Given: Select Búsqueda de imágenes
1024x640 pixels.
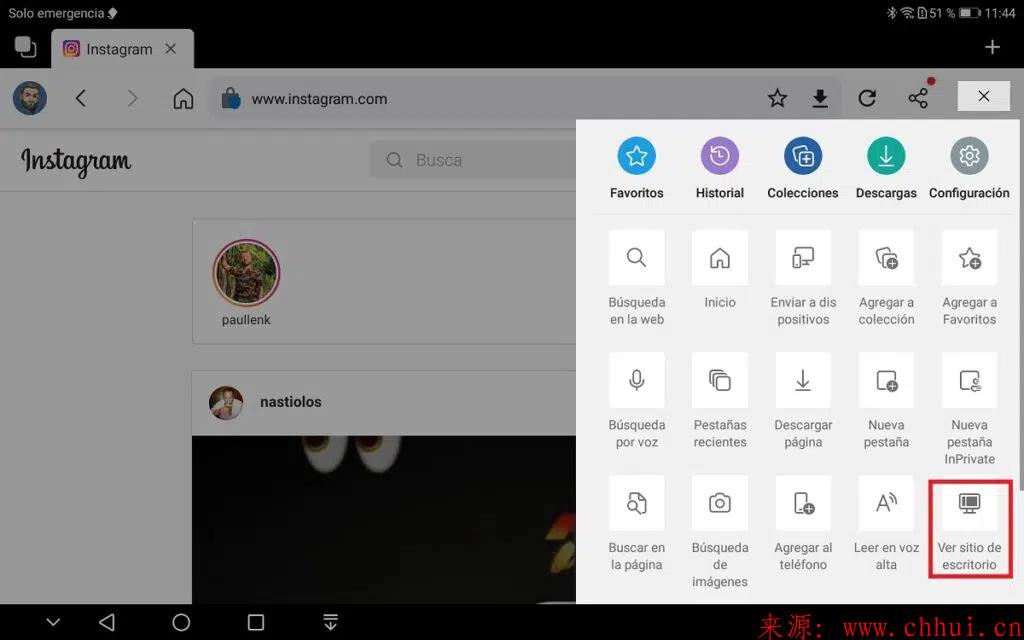Looking at the screenshot, I should pos(720,532).
